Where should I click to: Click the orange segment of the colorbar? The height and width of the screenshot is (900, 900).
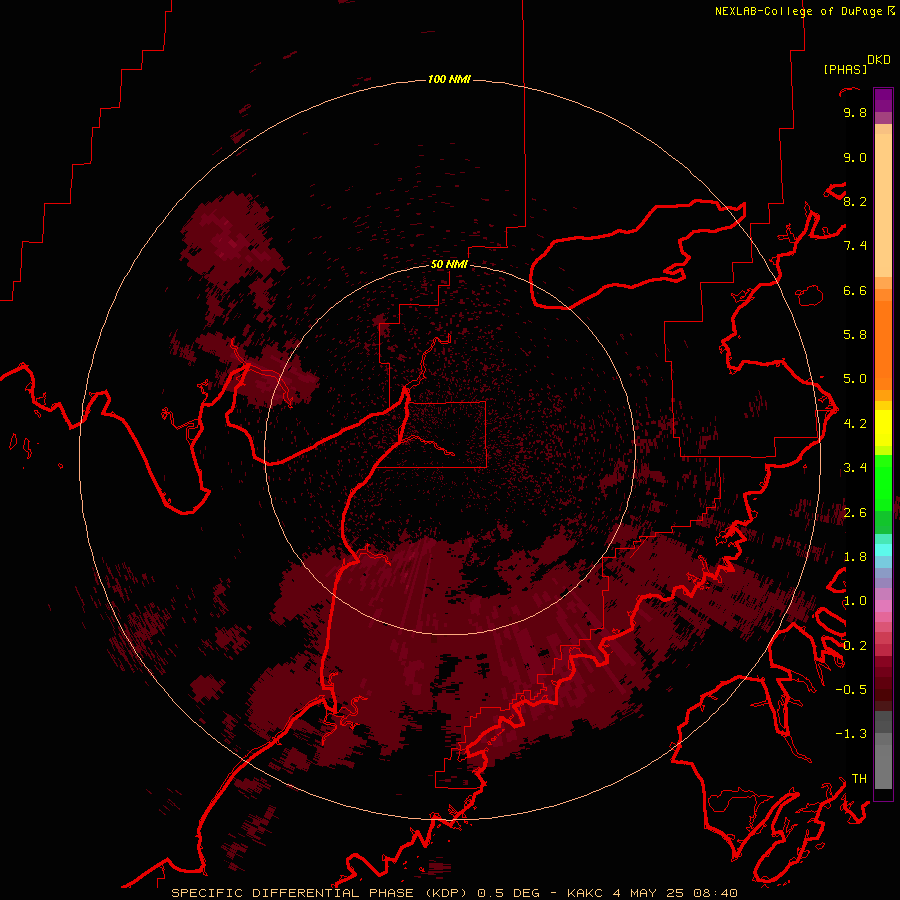883,344
